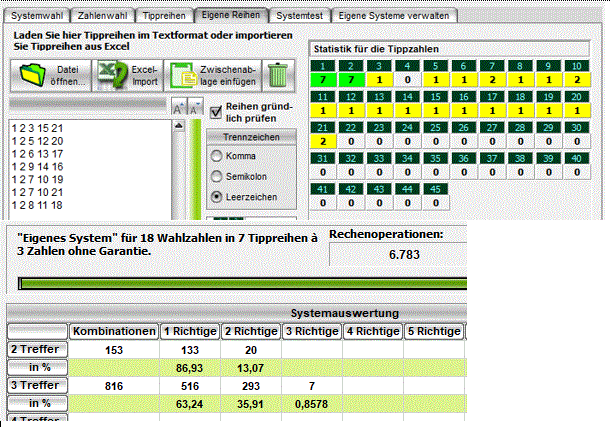This screenshot has width=610, height=427.
Task: Open the Systemtest tab
Action: [x=300, y=16]
